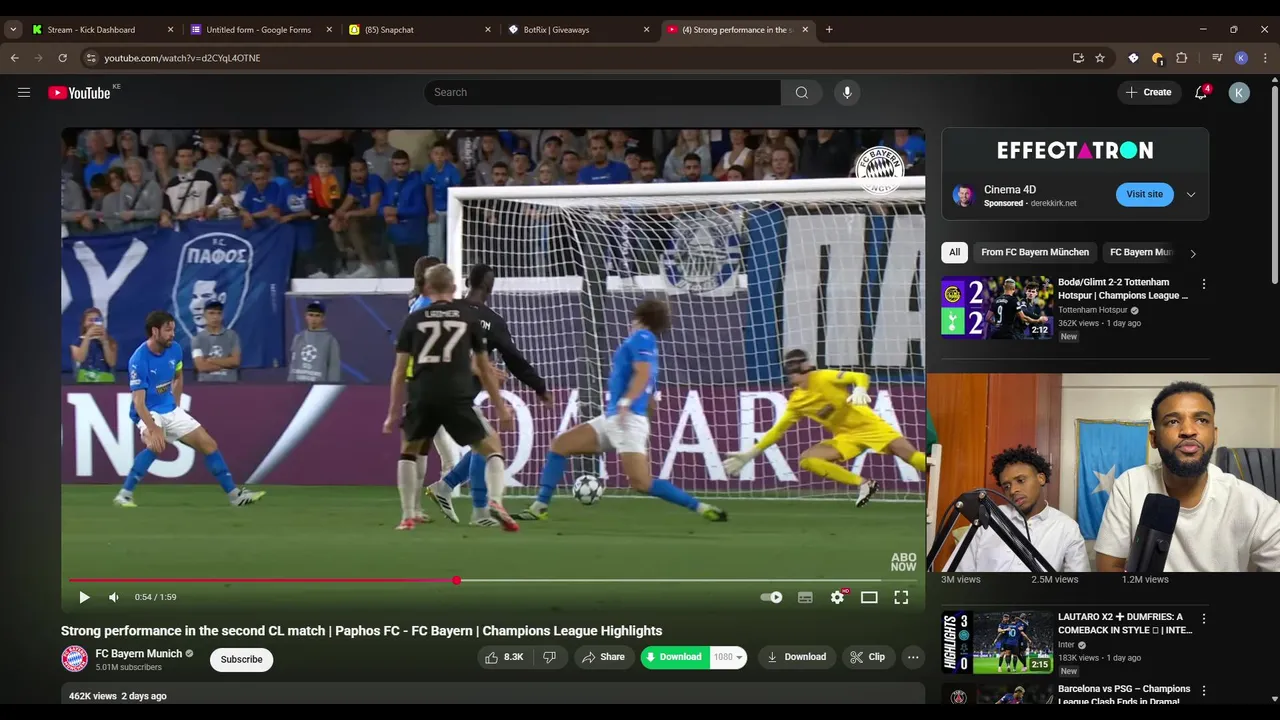
Task: Open the Create button
Action: click(1149, 92)
